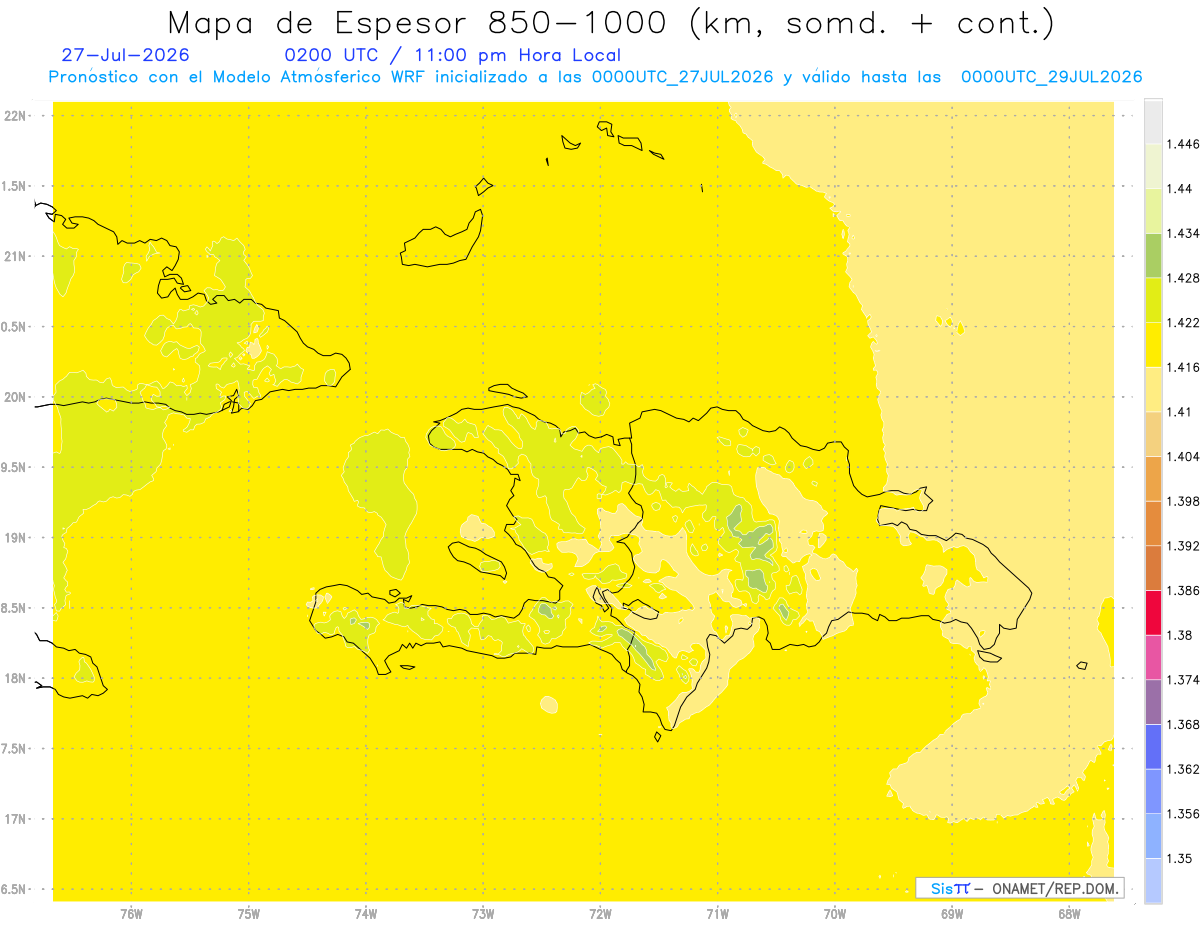The image size is (1200, 927).
Task: Pick the red swatch between 1.38 and 1.386
Action: pos(1153,612)
